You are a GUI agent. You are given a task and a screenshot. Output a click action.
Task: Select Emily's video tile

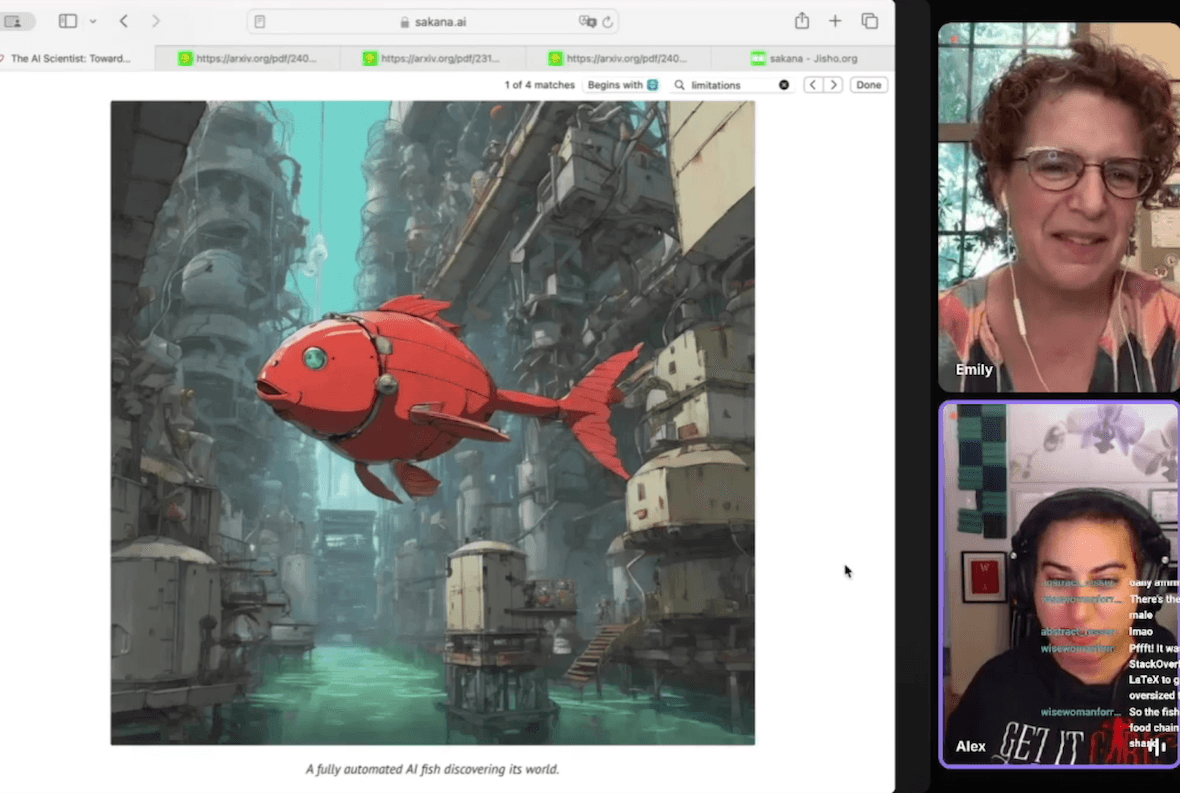point(1059,207)
